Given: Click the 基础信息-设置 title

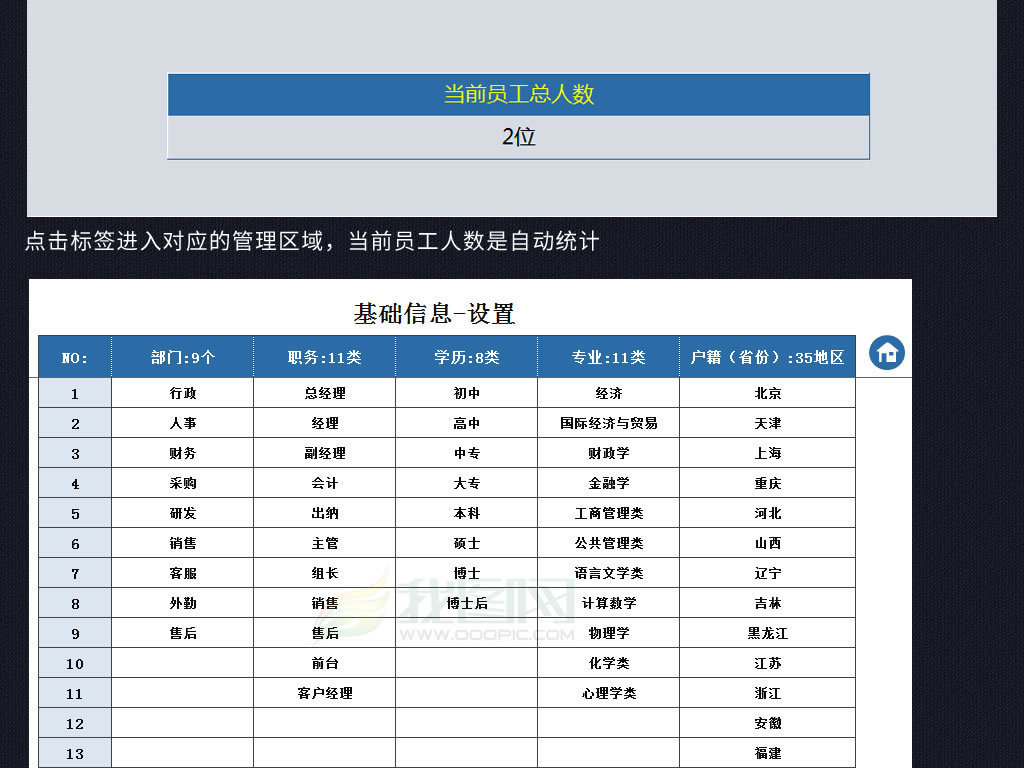Looking at the screenshot, I should click(x=434, y=313).
